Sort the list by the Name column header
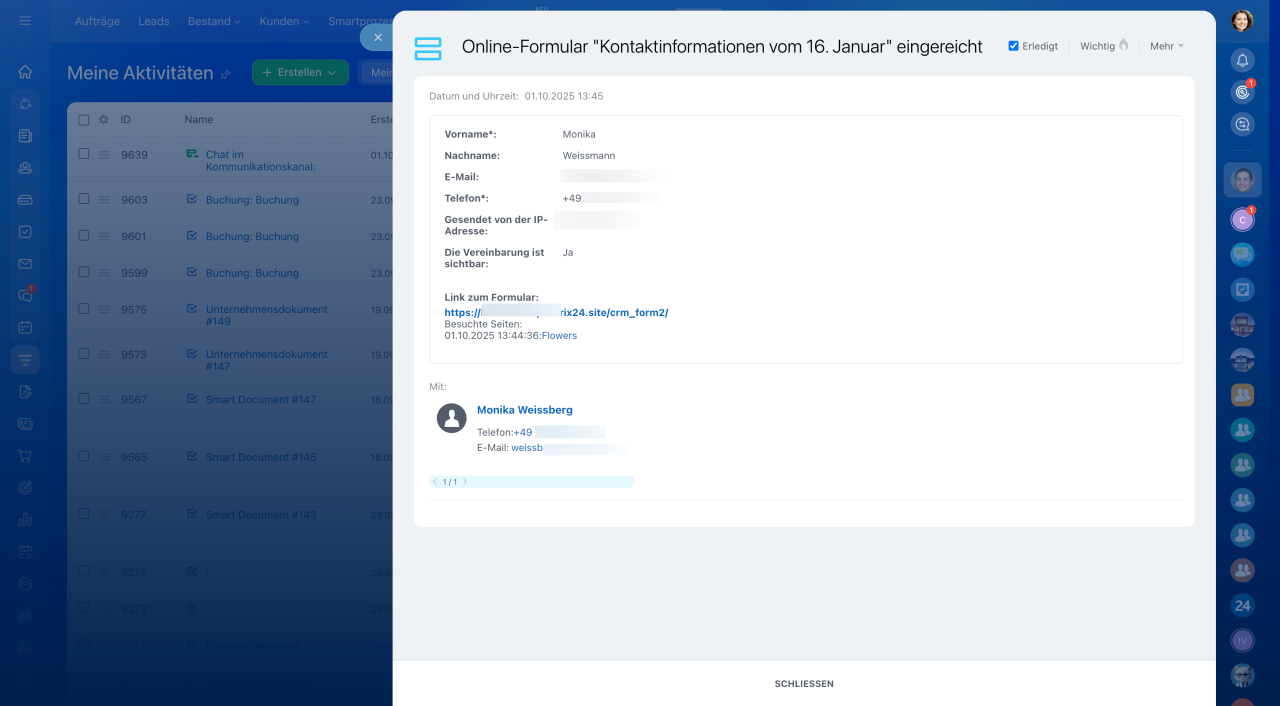The image size is (1280, 706). tap(199, 119)
